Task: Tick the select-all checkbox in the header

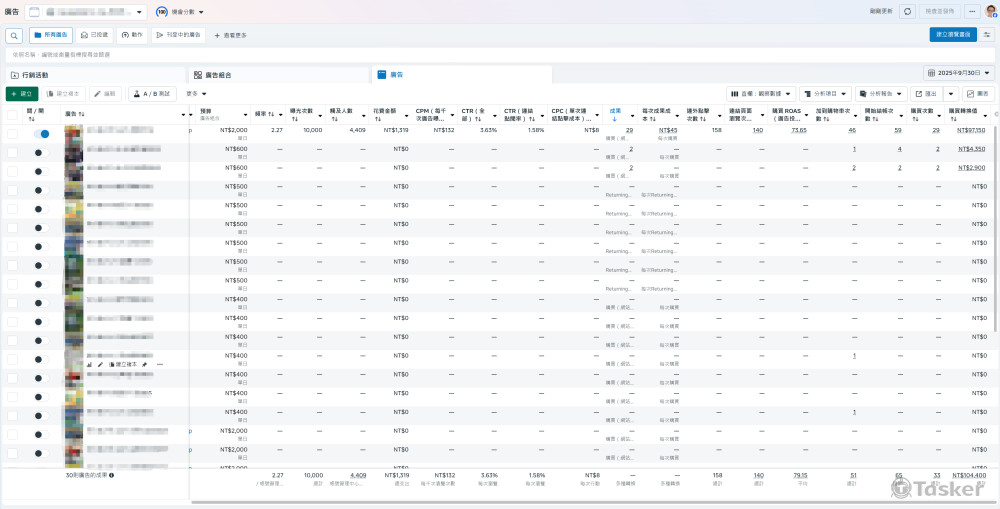Action: tap(12, 115)
